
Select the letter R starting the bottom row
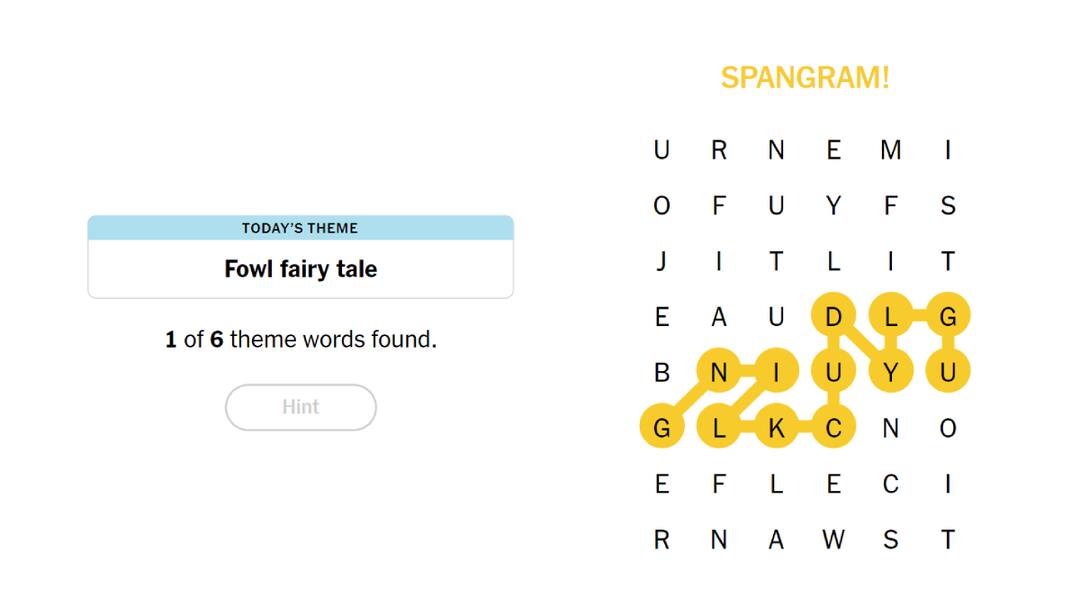tap(661, 540)
